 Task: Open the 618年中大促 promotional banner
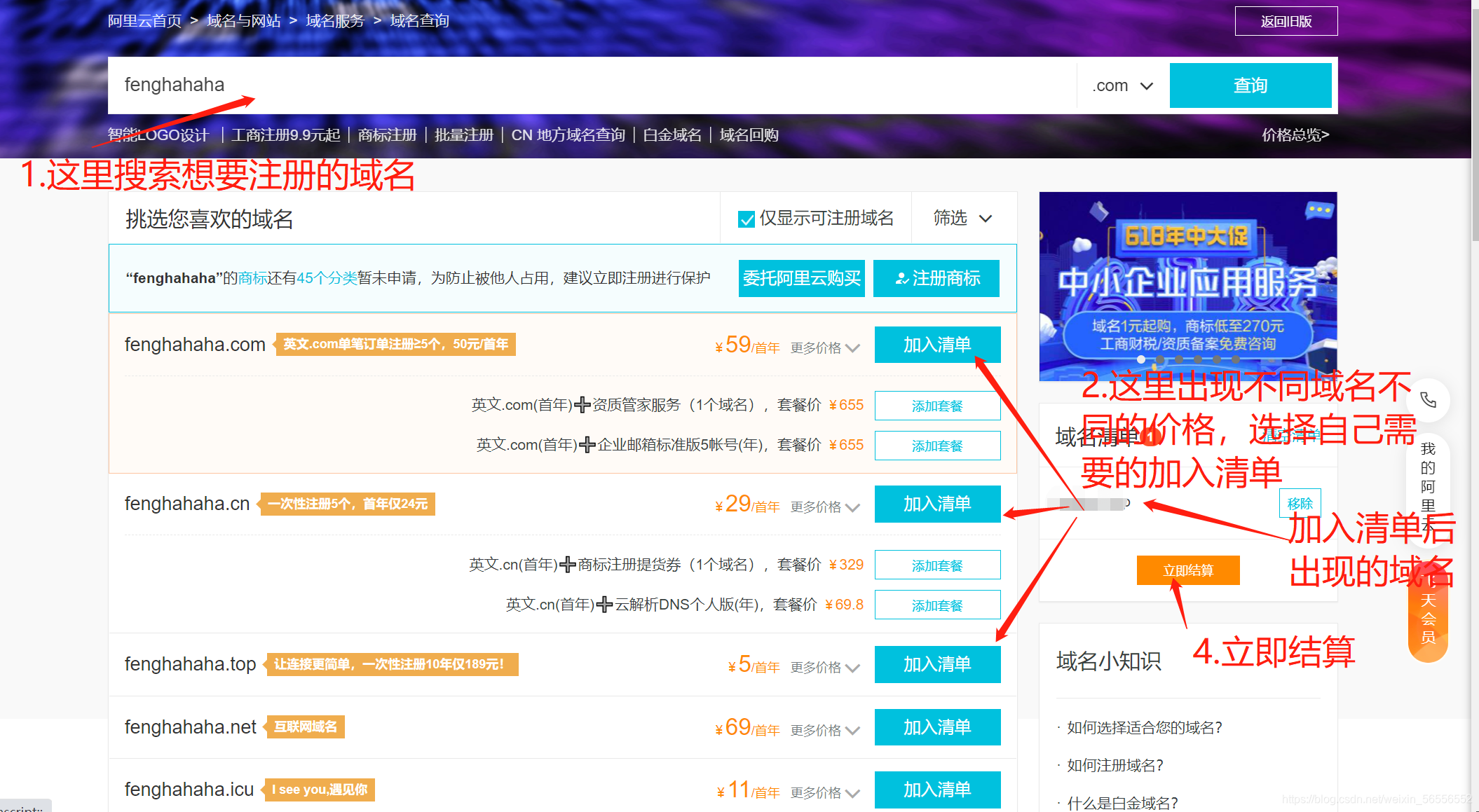(1188, 286)
